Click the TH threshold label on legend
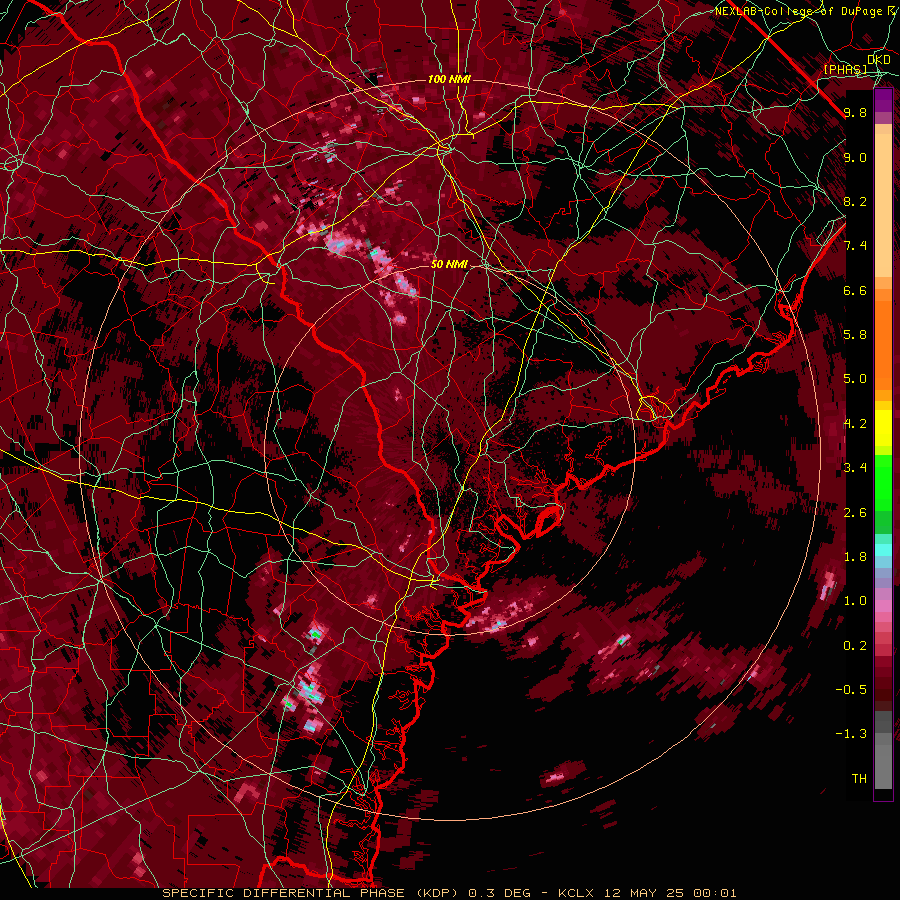The image size is (900, 900). click(x=859, y=779)
